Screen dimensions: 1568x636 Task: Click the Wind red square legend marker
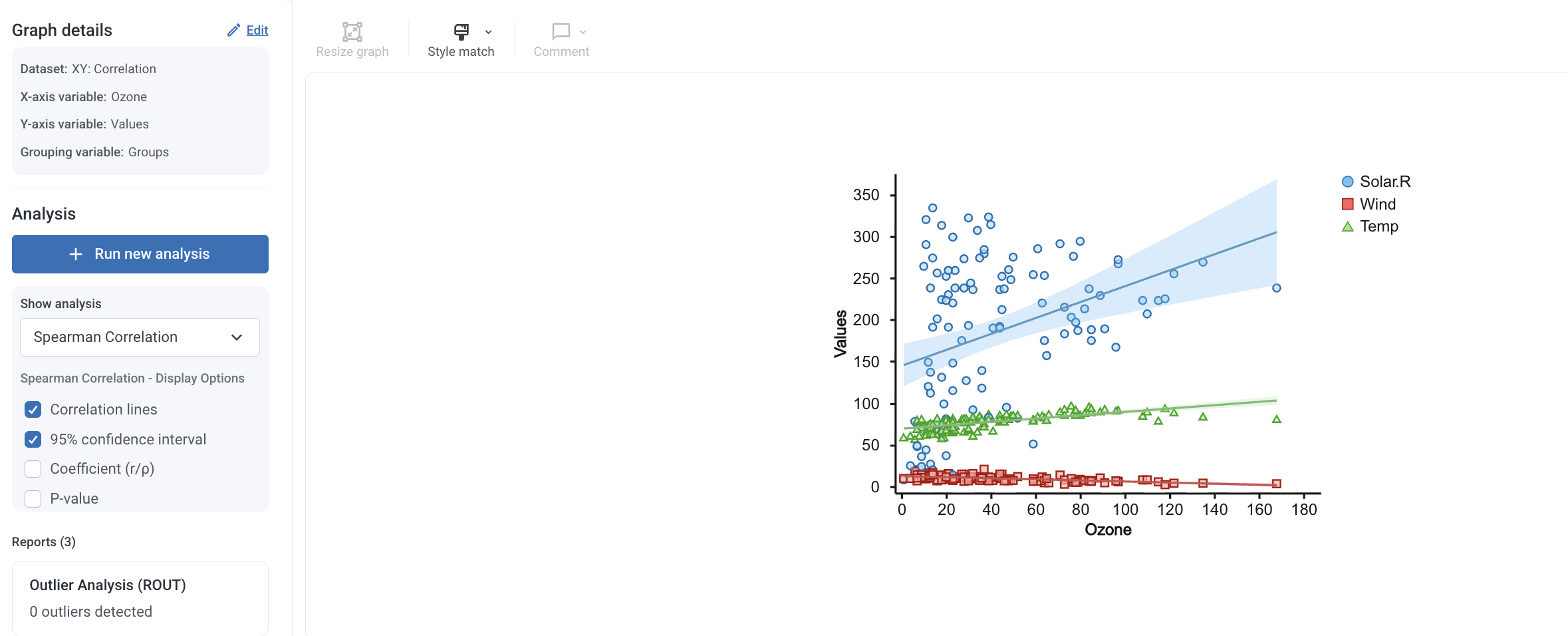(x=1347, y=204)
